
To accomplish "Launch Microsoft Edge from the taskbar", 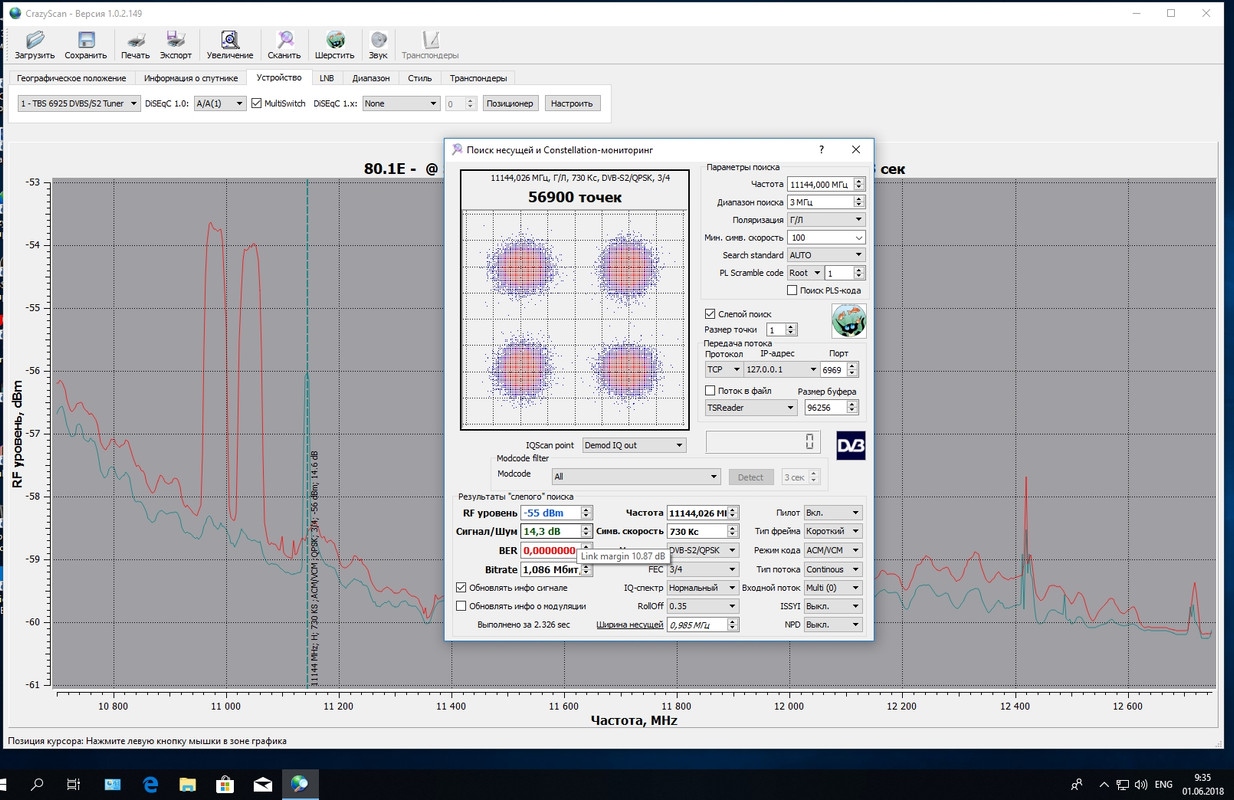I will (151, 784).
